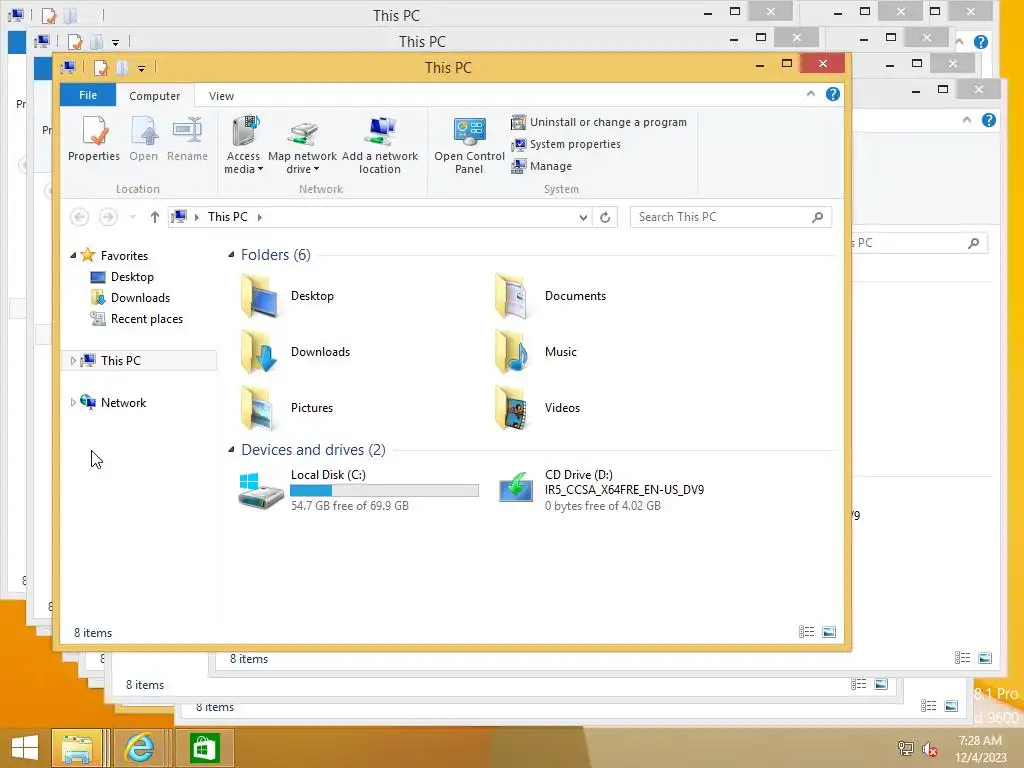1024x768 pixels.
Task: Minimize the ribbon with the chevron
Action: click(810, 94)
